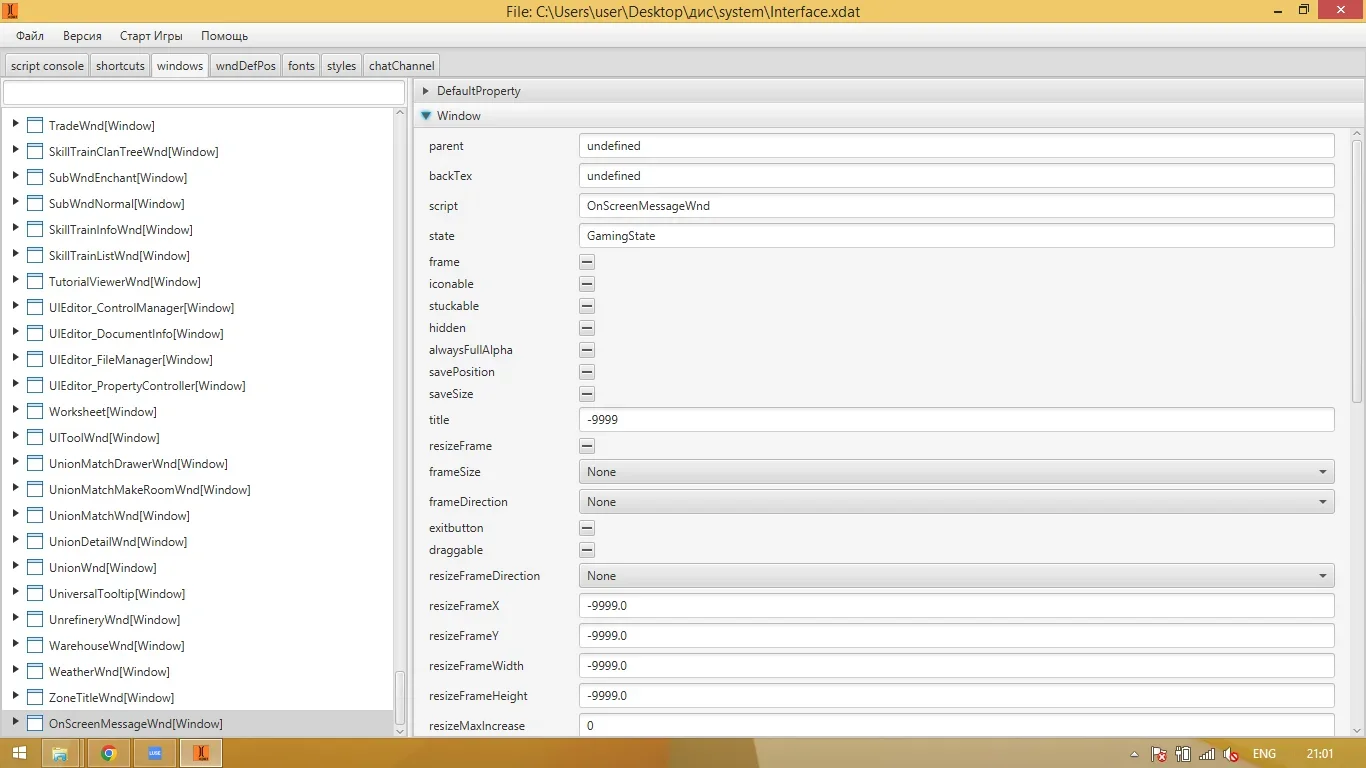Image resolution: width=1366 pixels, height=768 pixels.
Task: Open the Файл menu
Action: [30, 36]
